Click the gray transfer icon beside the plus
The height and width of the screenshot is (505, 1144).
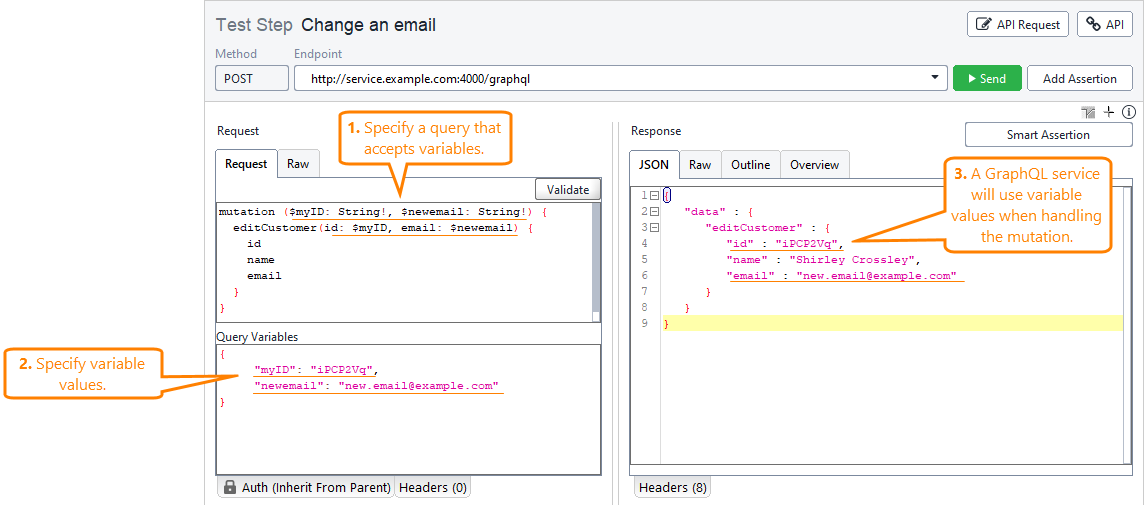[1089, 112]
